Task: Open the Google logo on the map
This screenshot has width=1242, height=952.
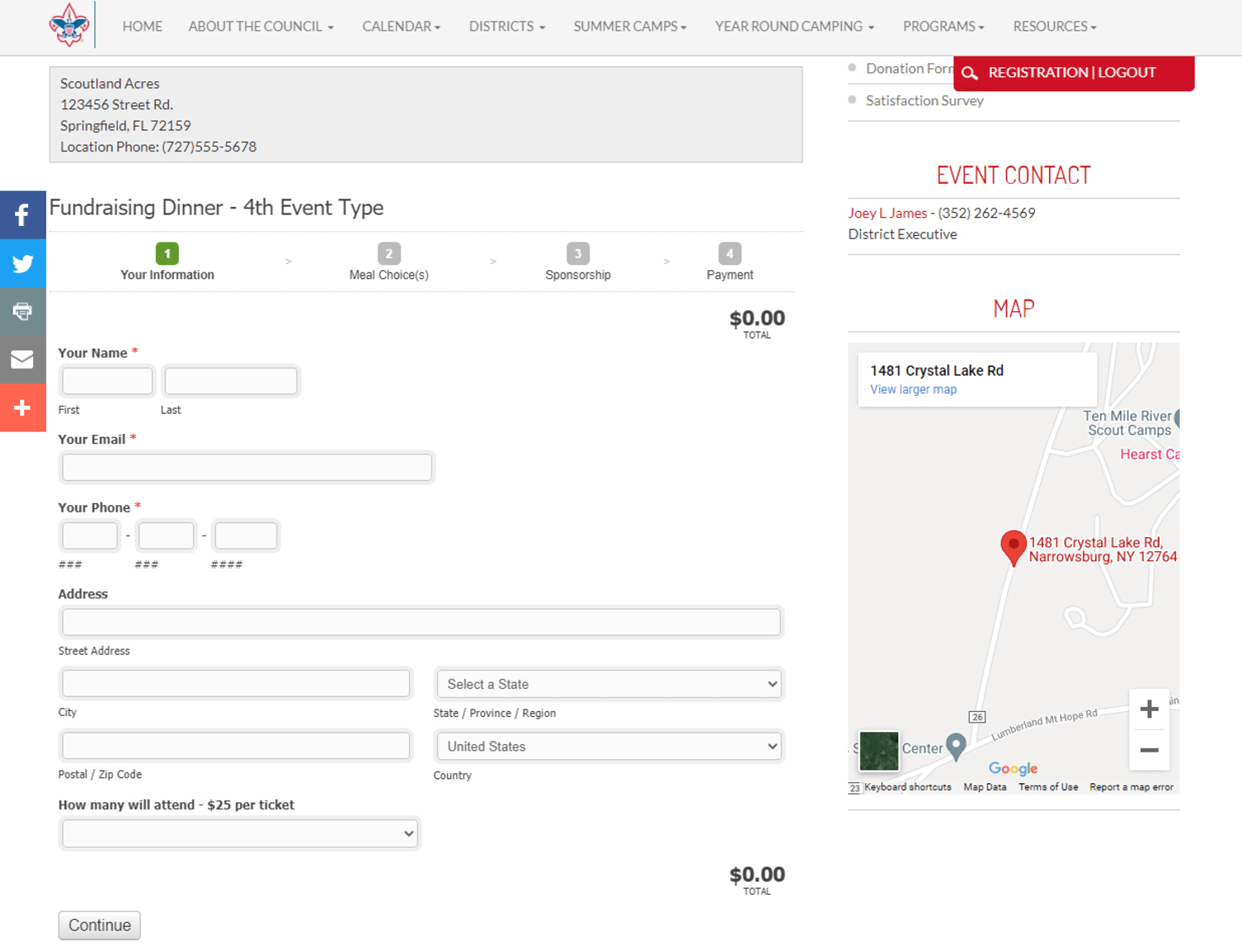Action: click(x=1013, y=769)
